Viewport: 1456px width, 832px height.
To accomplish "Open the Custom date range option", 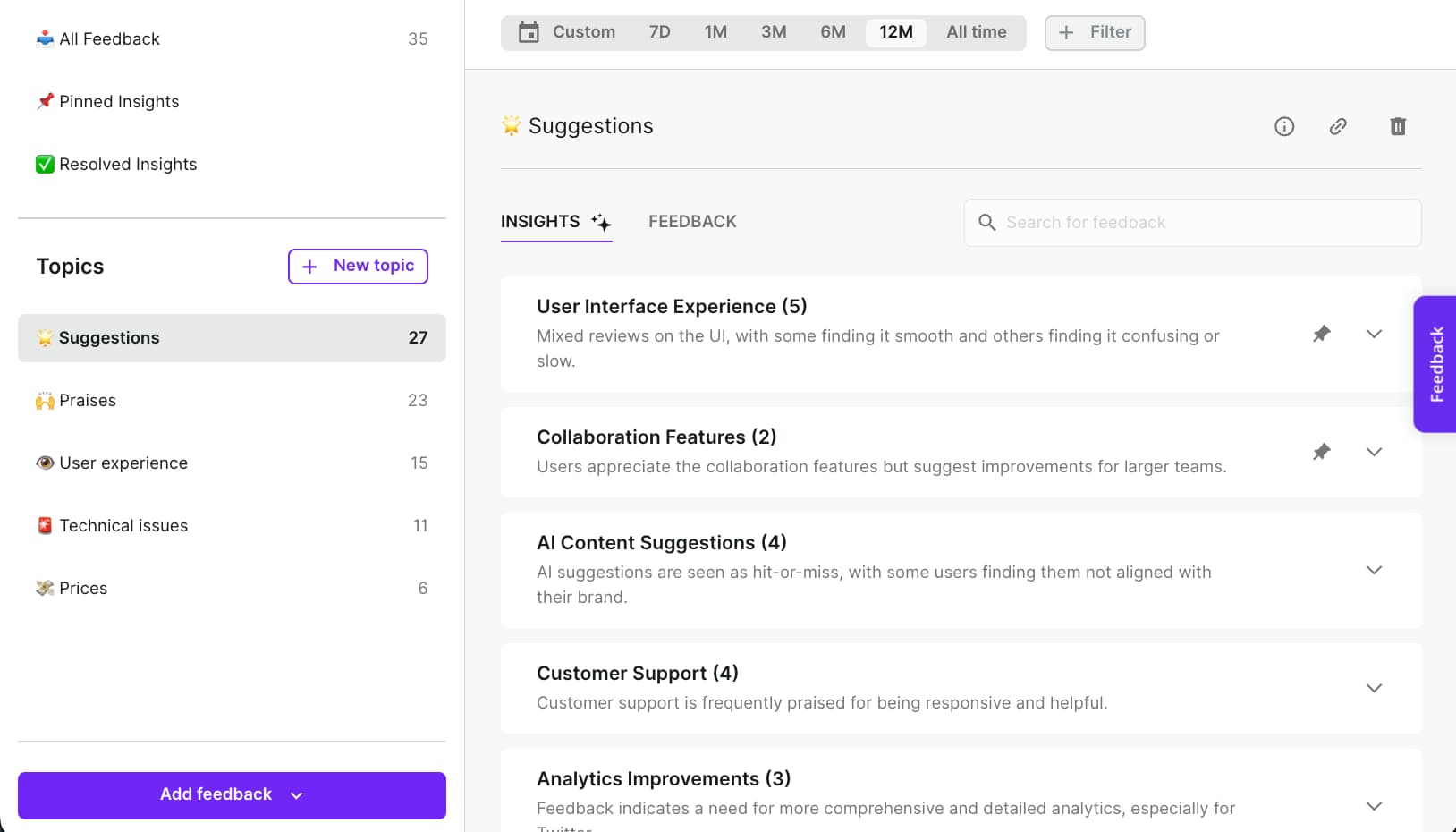I will click(x=584, y=32).
